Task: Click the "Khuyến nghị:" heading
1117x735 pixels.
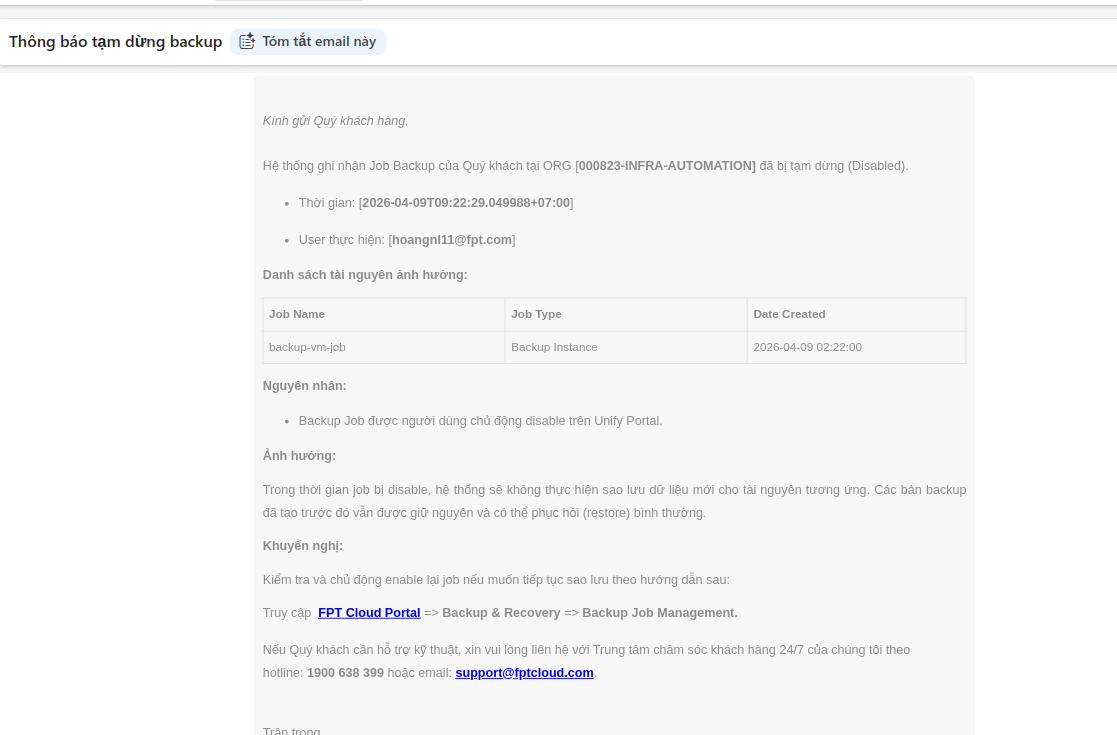Action: 302,546
